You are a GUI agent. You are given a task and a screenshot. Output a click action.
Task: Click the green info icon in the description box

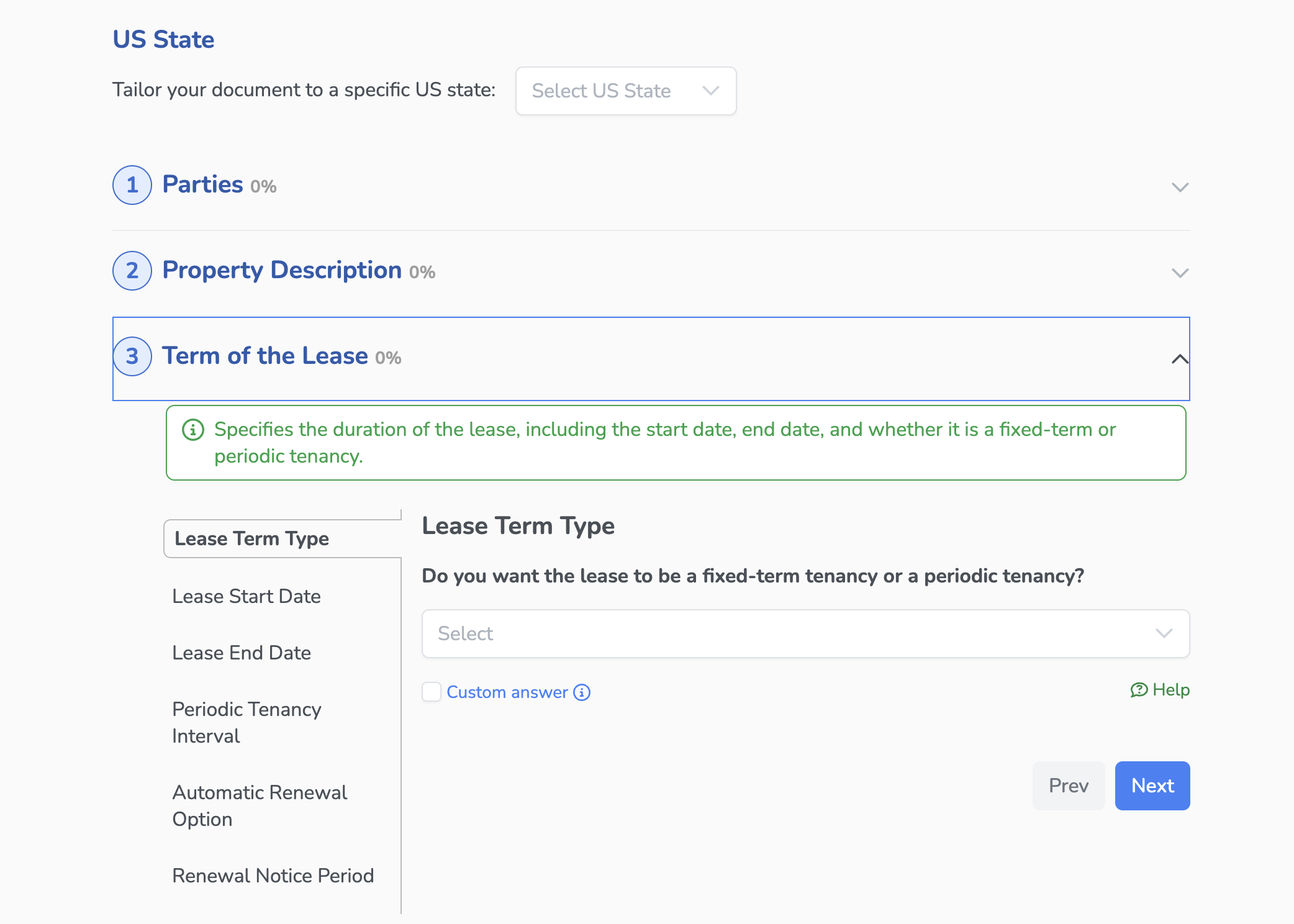click(193, 430)
